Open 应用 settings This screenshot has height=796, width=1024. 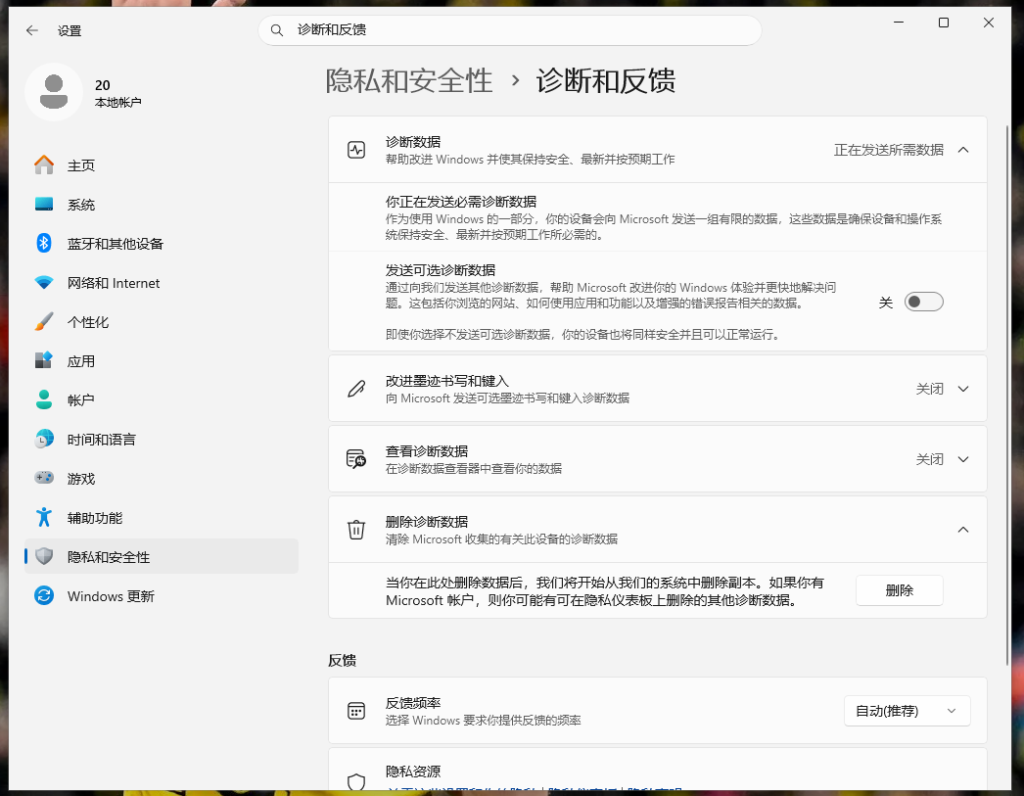[161, 360]
